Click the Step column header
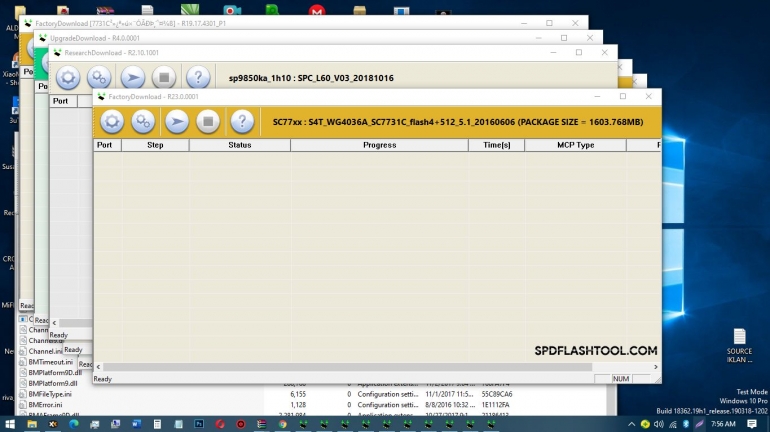Image resolution: width=770 pixels, height=432 pixels. tap(155, 145)
